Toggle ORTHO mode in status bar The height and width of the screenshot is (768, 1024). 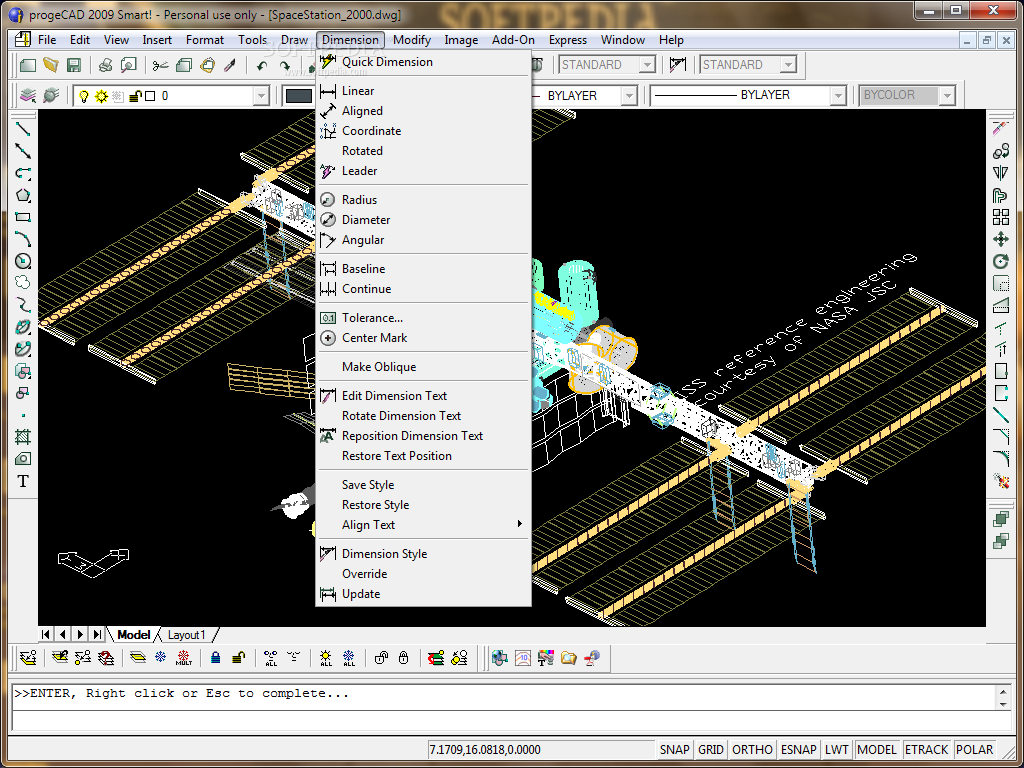point(752,750)
